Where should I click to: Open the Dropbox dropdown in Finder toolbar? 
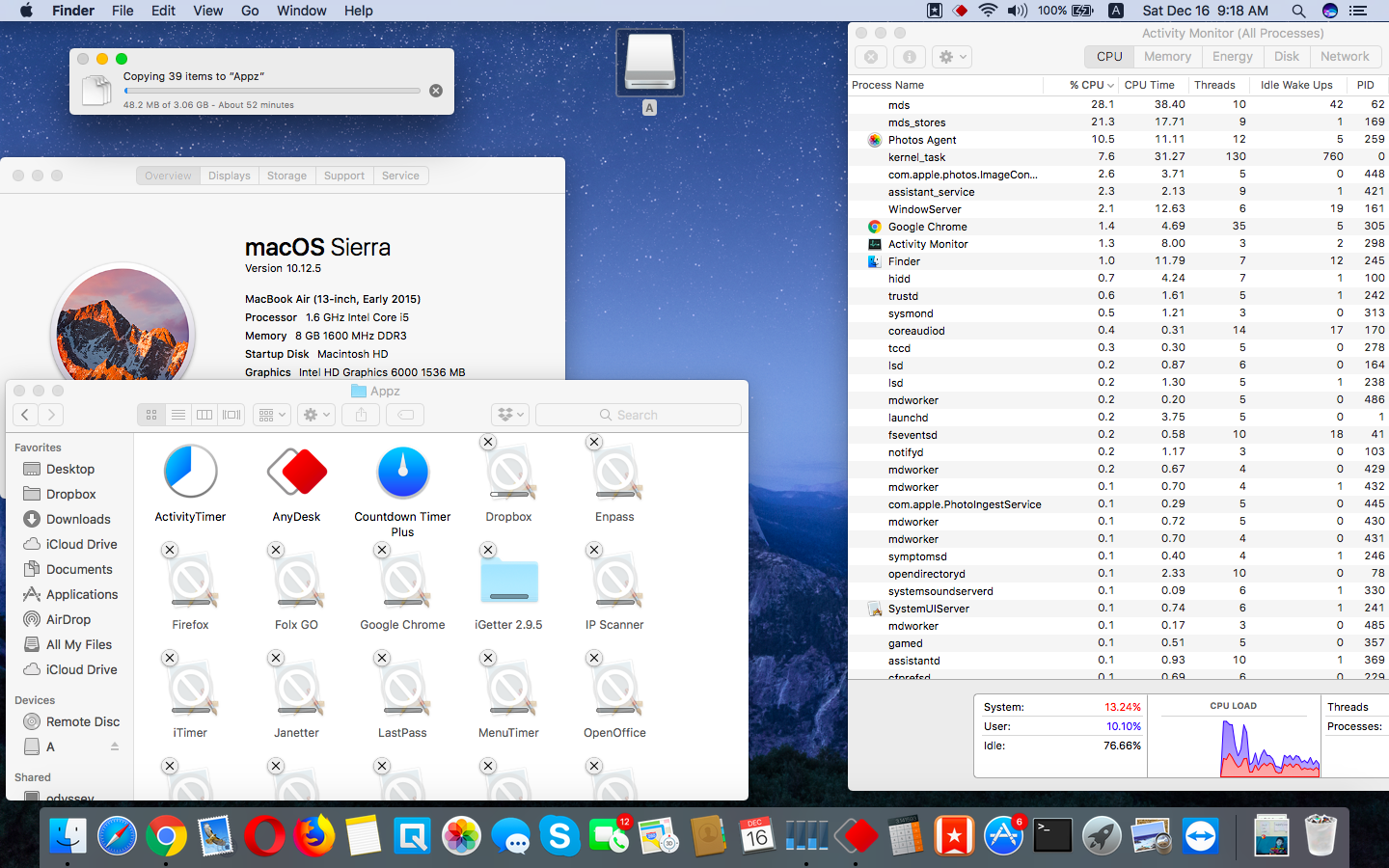click(510, 415)
